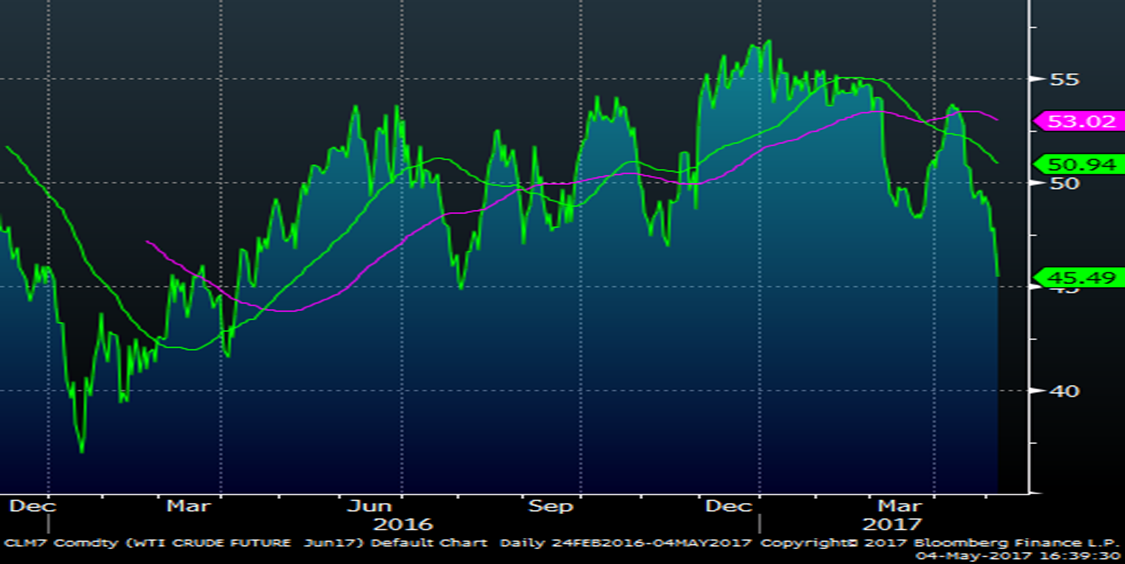This screenshot has height=564, width=1125.
Task: Click the Dec label beside the 2017 boundary
Action: [729, 506]
